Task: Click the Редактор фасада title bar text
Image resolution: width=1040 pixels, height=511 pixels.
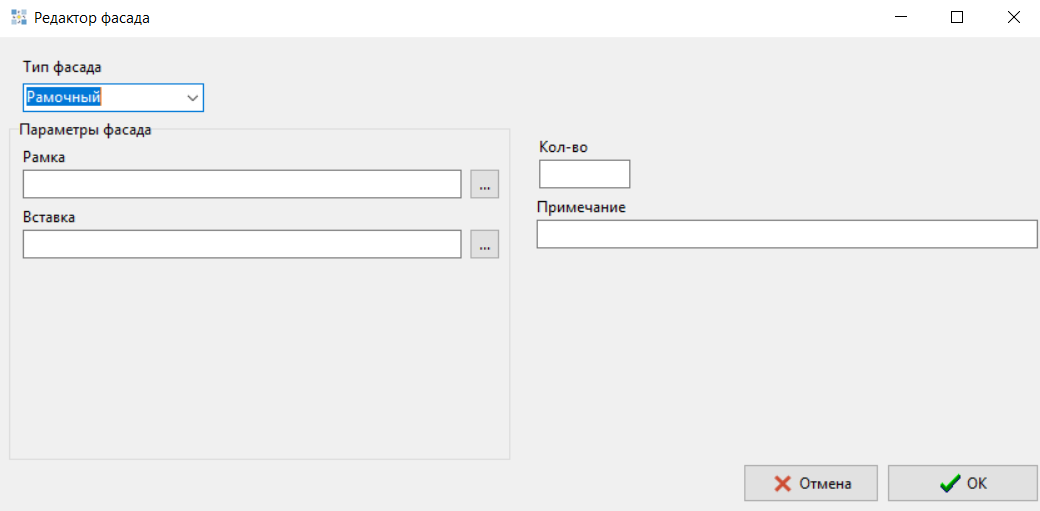Action: (92, 18)
